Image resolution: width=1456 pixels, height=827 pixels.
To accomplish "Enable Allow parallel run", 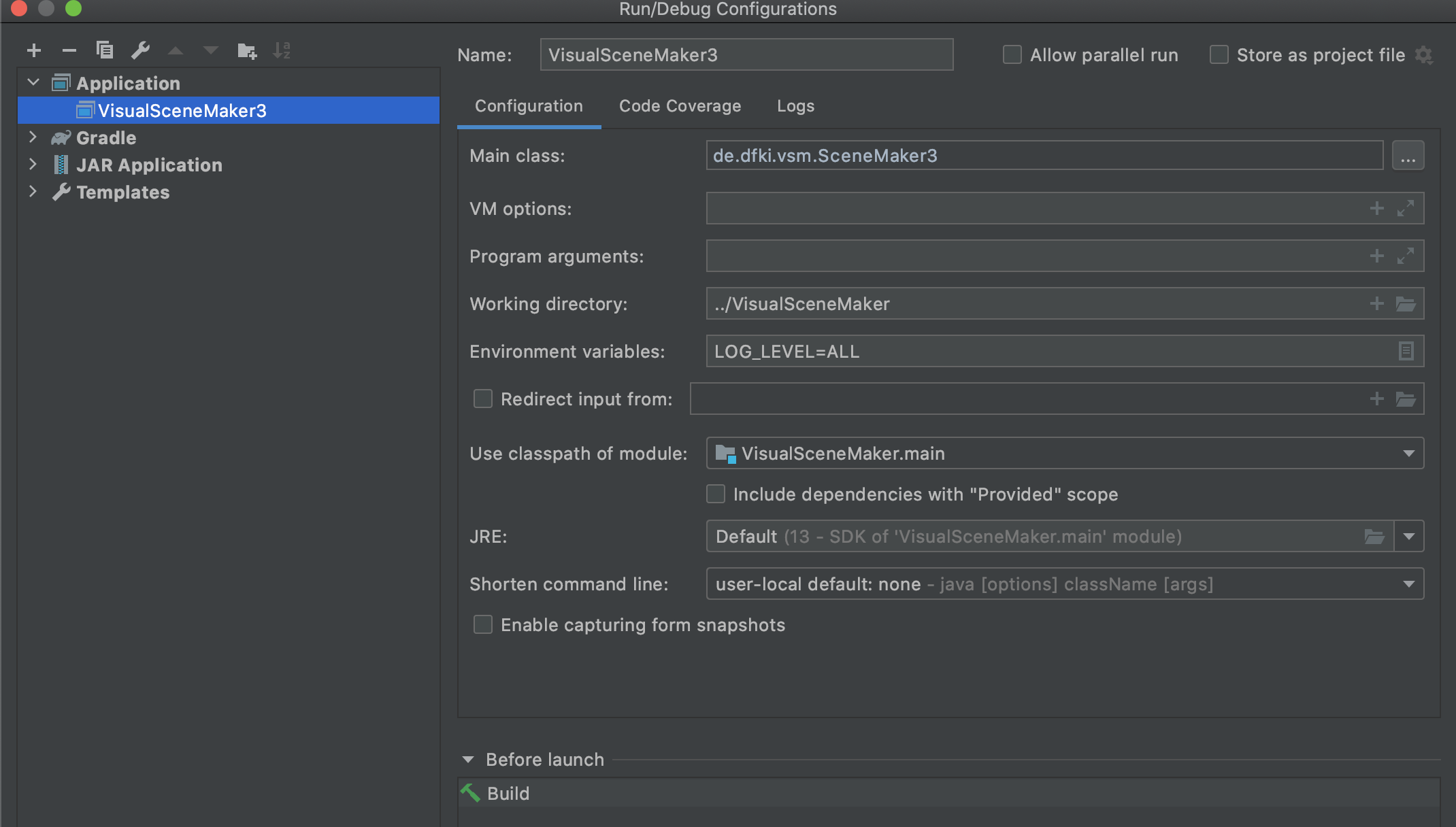I will click(x=1012, y=54).
